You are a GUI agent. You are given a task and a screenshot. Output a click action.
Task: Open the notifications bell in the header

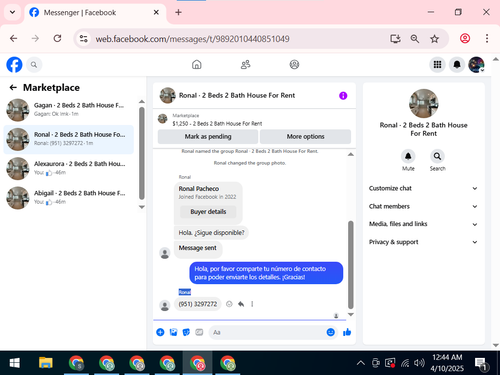click(457, 65)
